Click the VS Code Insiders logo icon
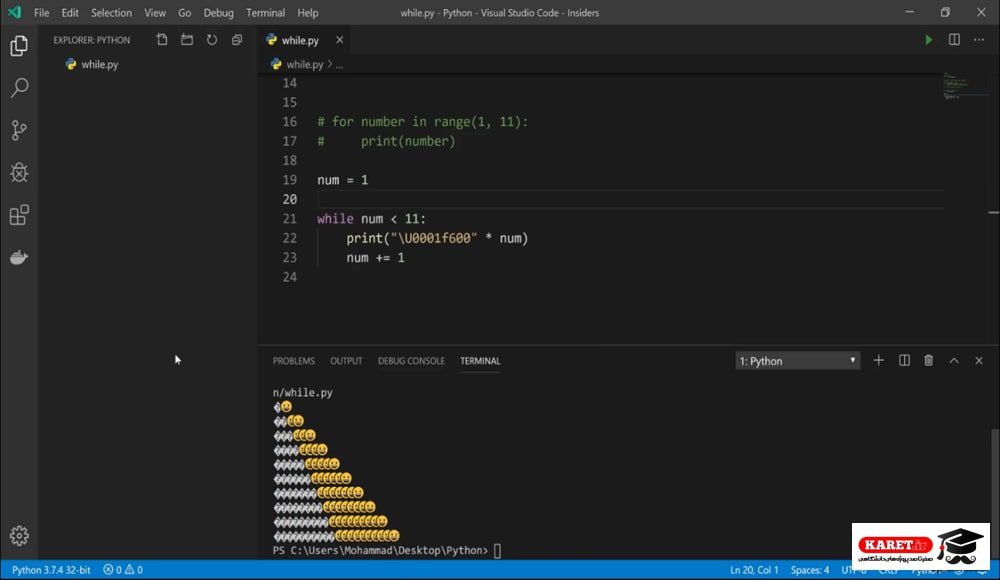This screenshot has height=580, width=1000. point(14,12)
